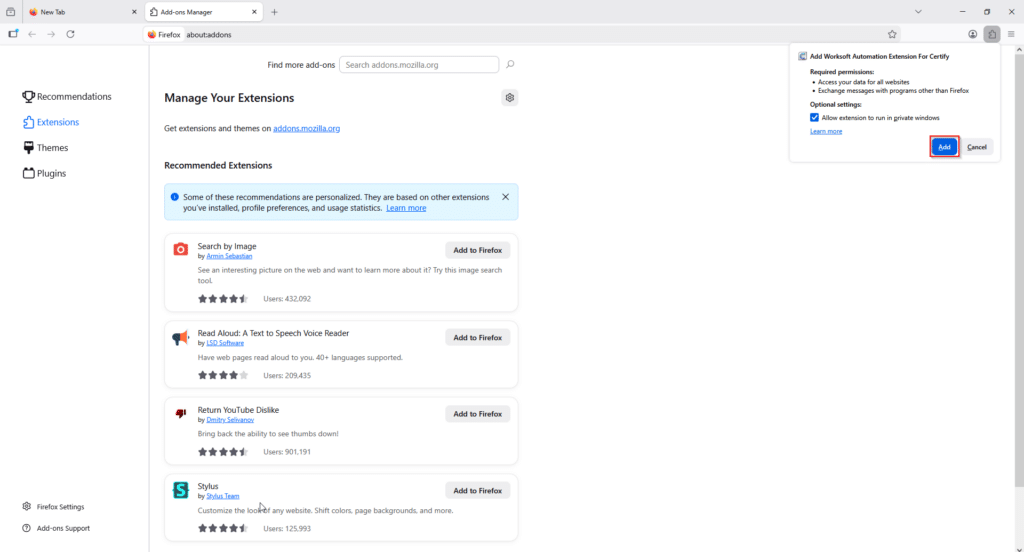This screenshot has width=1024, height=552.
Task: Click the Search by Image camera icon
Action: pyautogui.click(x=181, y=250)
